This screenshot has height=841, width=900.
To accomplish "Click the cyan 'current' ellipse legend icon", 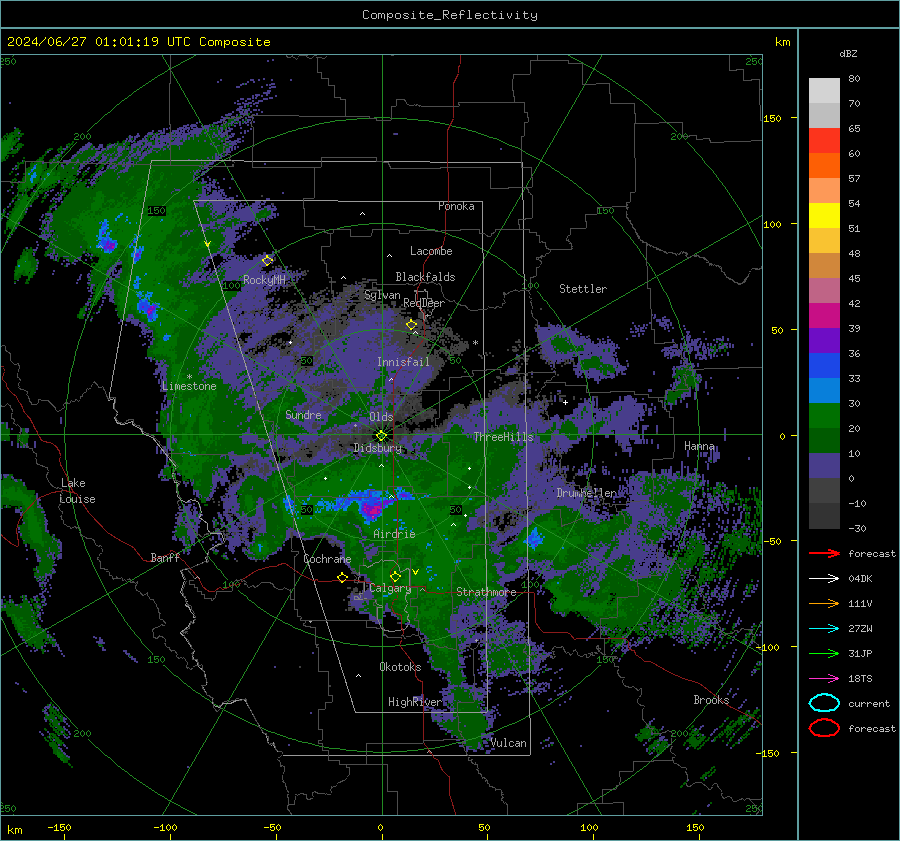I will 824,703.
